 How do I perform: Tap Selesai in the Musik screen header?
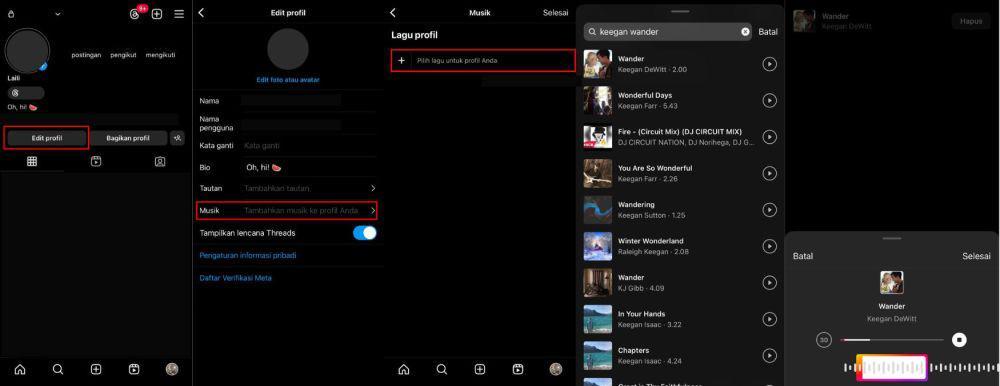pyautogui.click(x=555, y=13)
